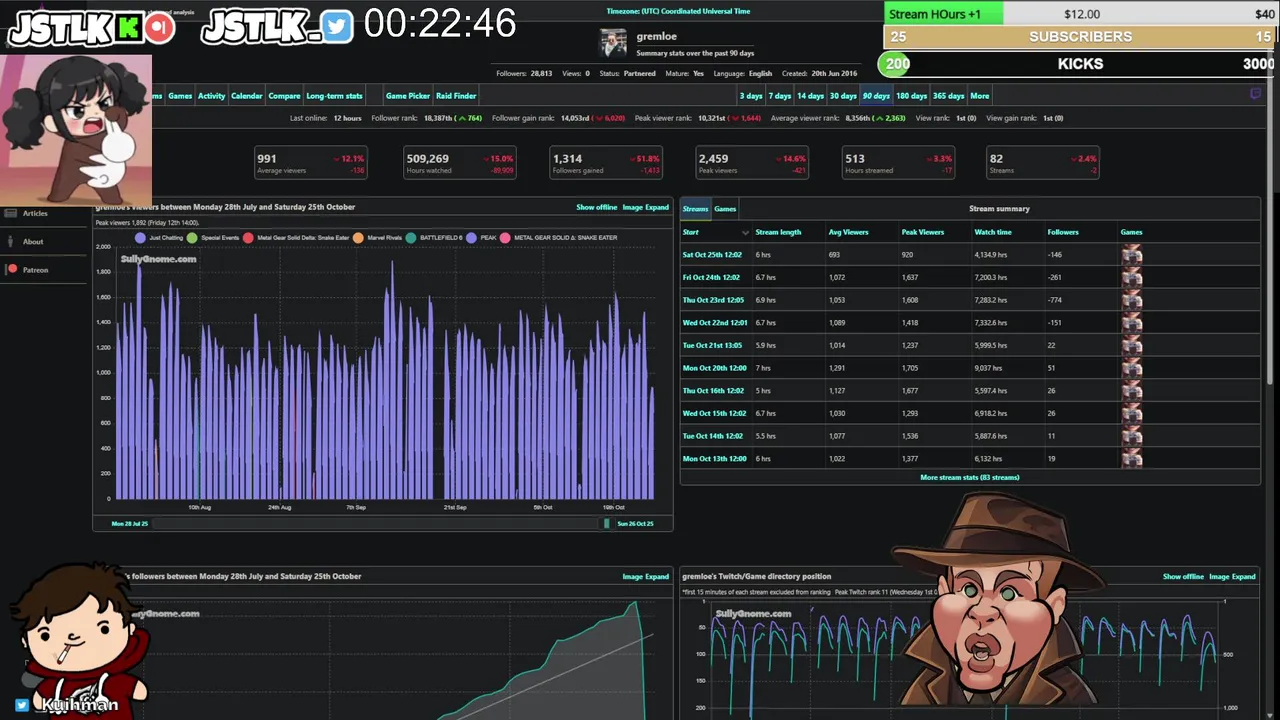Open the Calendar menu tab
The height and width of the screenshot is (720, 1280).
tap(246, 96)
